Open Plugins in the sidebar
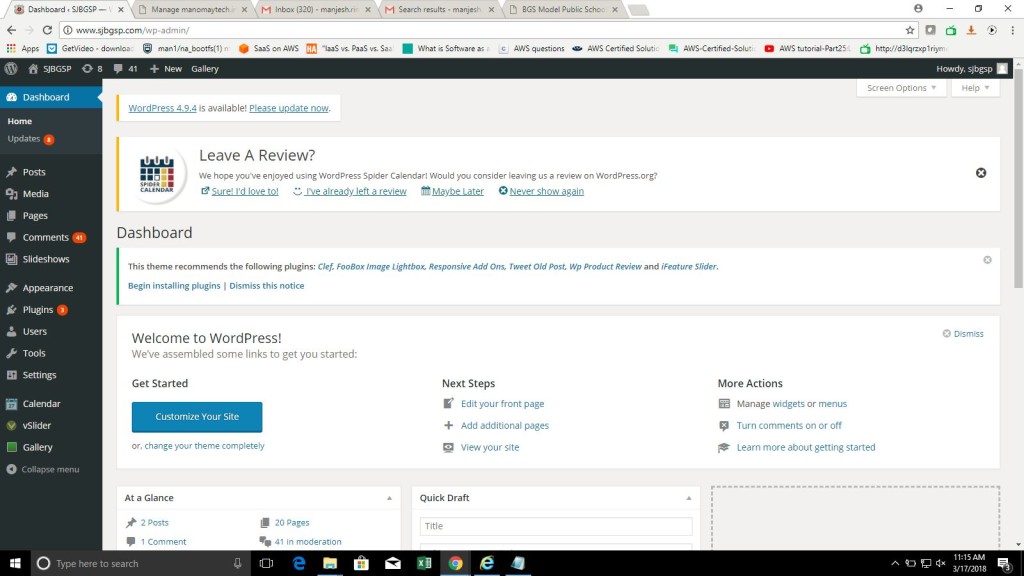The height and width of the screenshot is (576, 1024). coord(38,310)
